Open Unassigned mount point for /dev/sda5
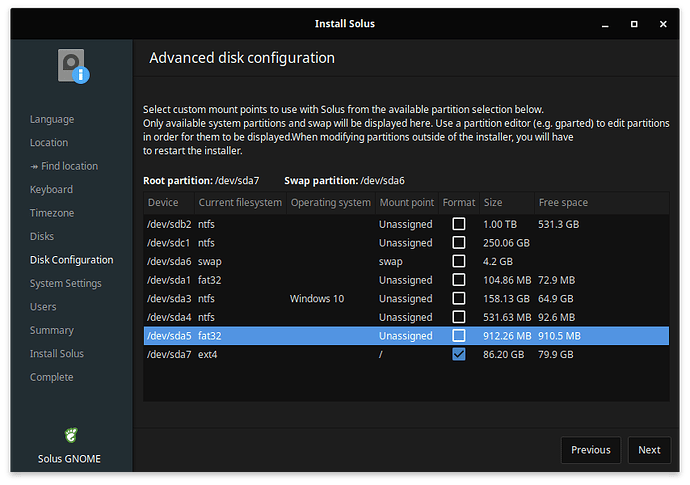This screenshot has height=485, width=690. point(405,336)
